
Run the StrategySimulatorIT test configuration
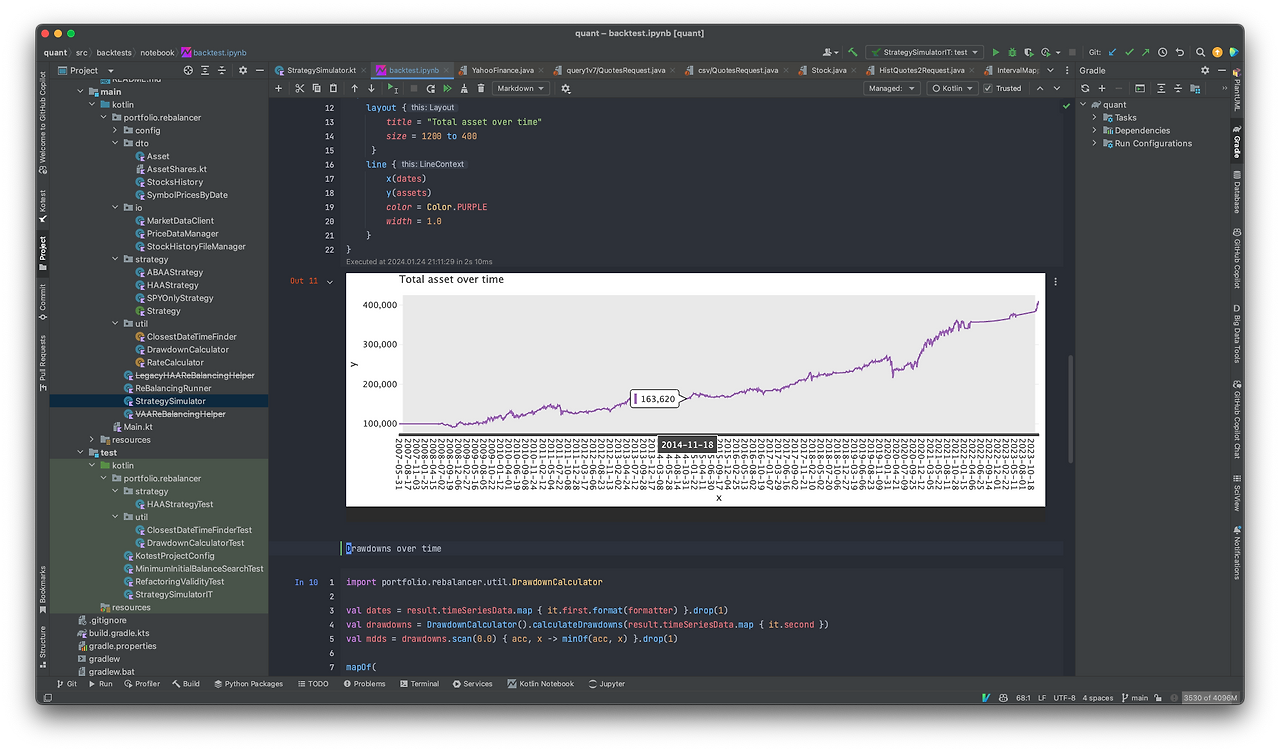coord(995,52)
